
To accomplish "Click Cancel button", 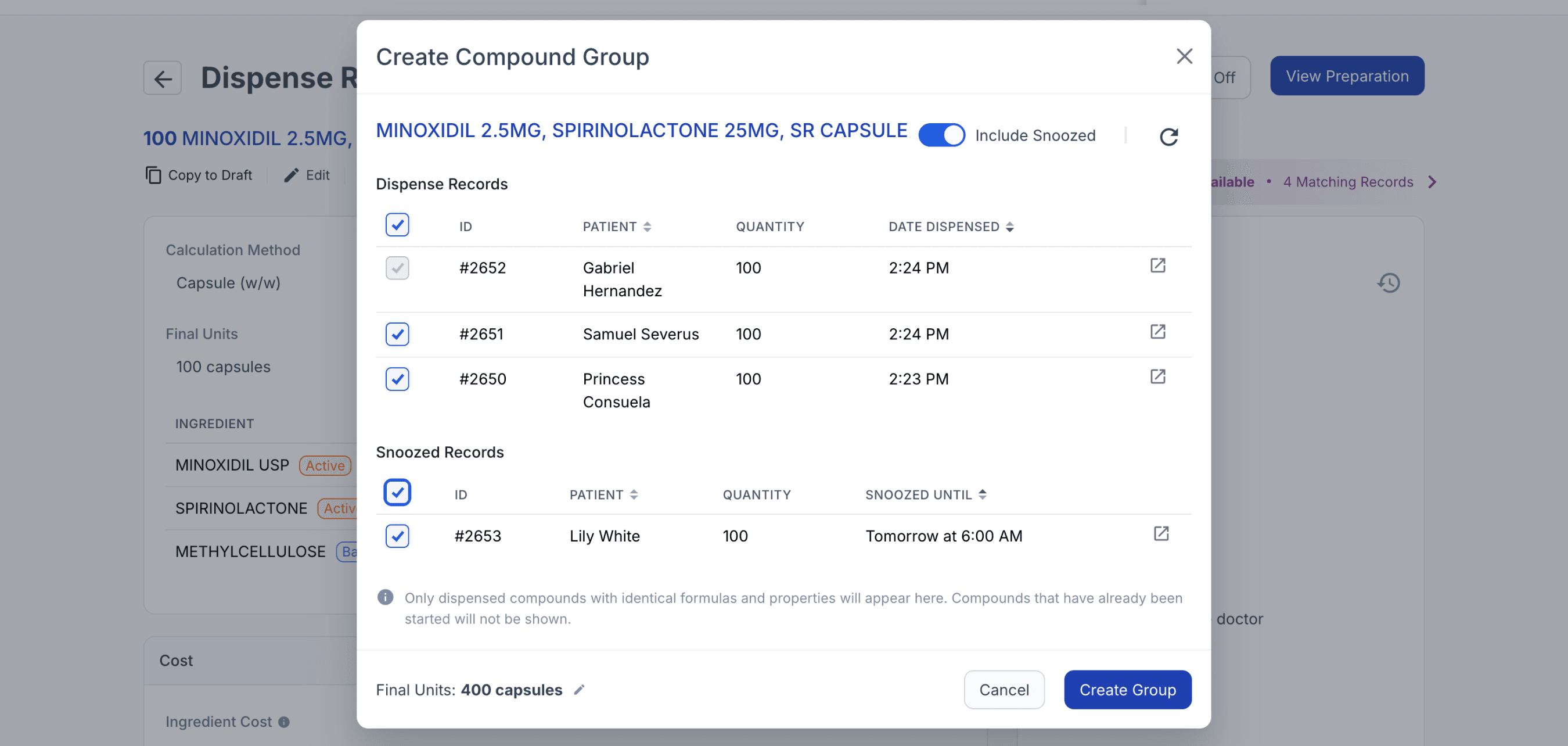I will [1004, 690].
